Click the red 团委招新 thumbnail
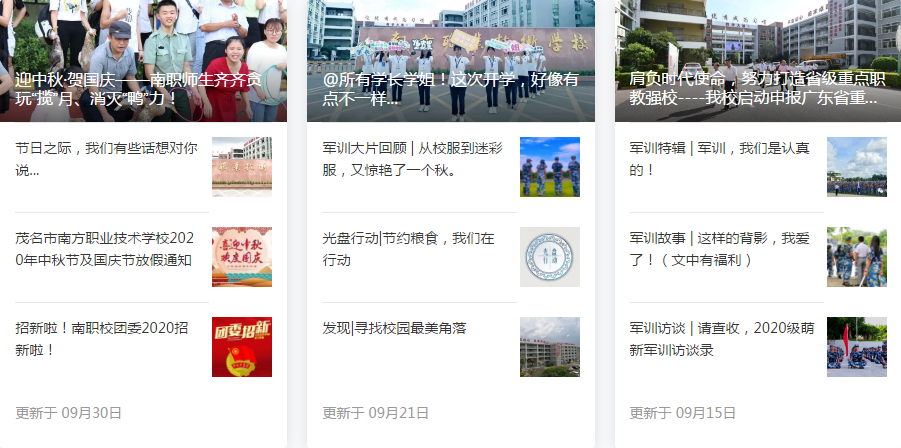This screenshot has width=901, height=448. (x=242, y=347)
